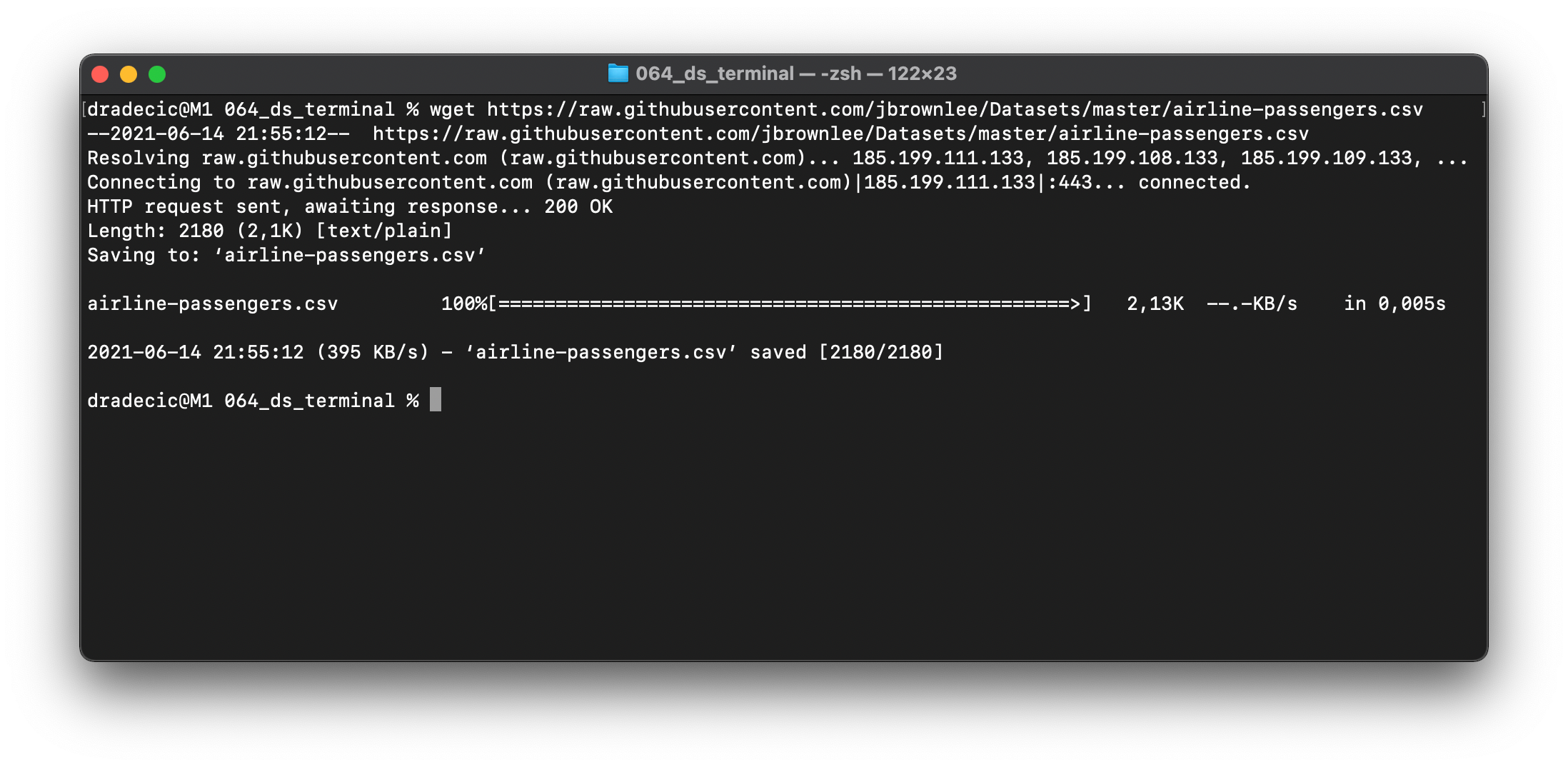This screenshot has width=1568, height=767.
Task: Click the URL after the 21:55:12 timestamp
Action: [x=840, y=134]
